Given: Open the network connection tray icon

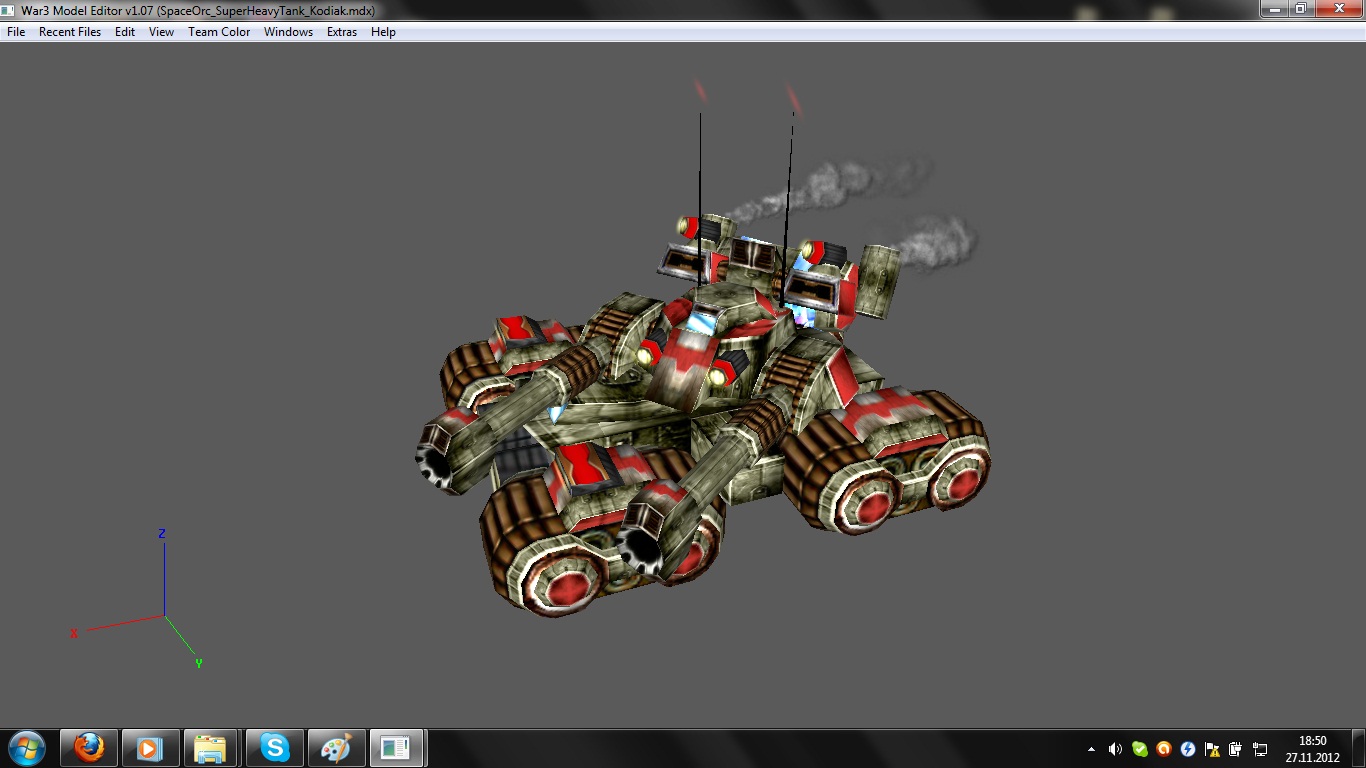Looking at the screenshot, I should coord(1260,749).
